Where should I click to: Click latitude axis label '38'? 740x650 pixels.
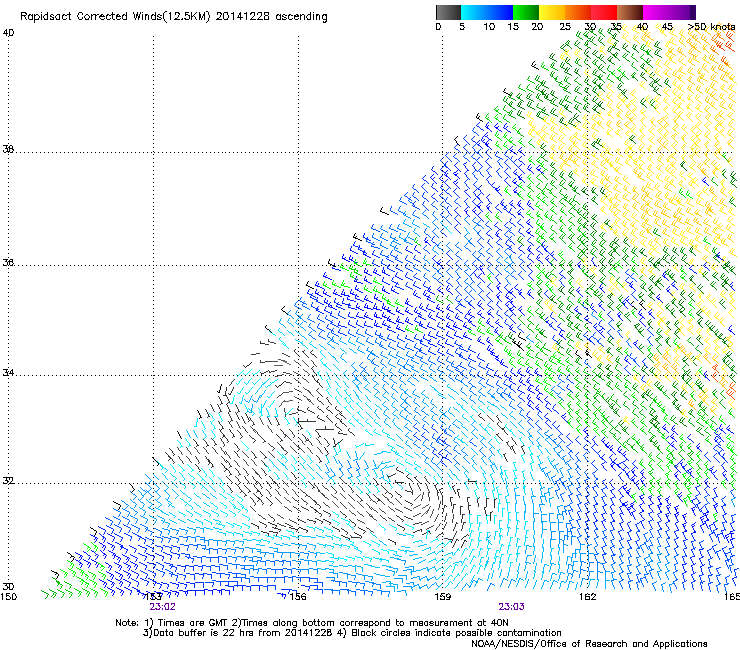coord(8,149)
